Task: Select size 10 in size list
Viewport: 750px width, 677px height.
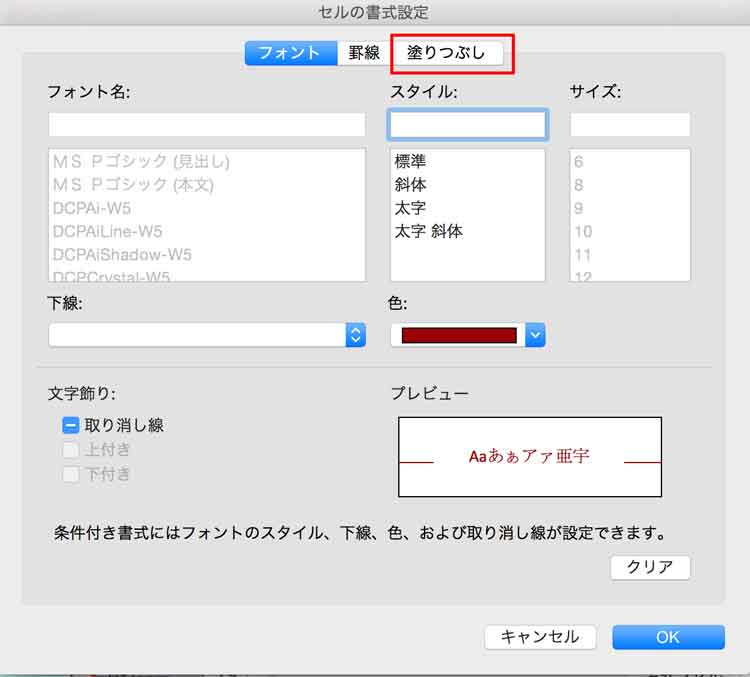Action: 583,231
